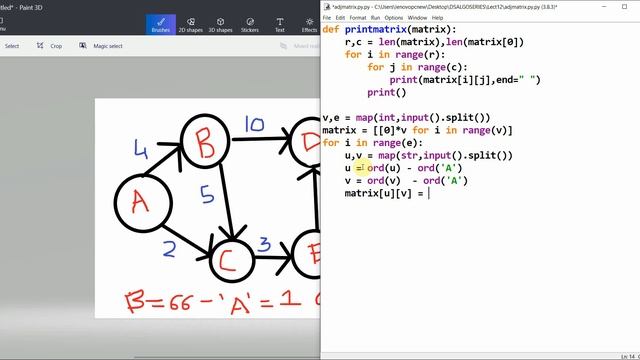Open the Edit menu in IDLE

tap(340, 18)
